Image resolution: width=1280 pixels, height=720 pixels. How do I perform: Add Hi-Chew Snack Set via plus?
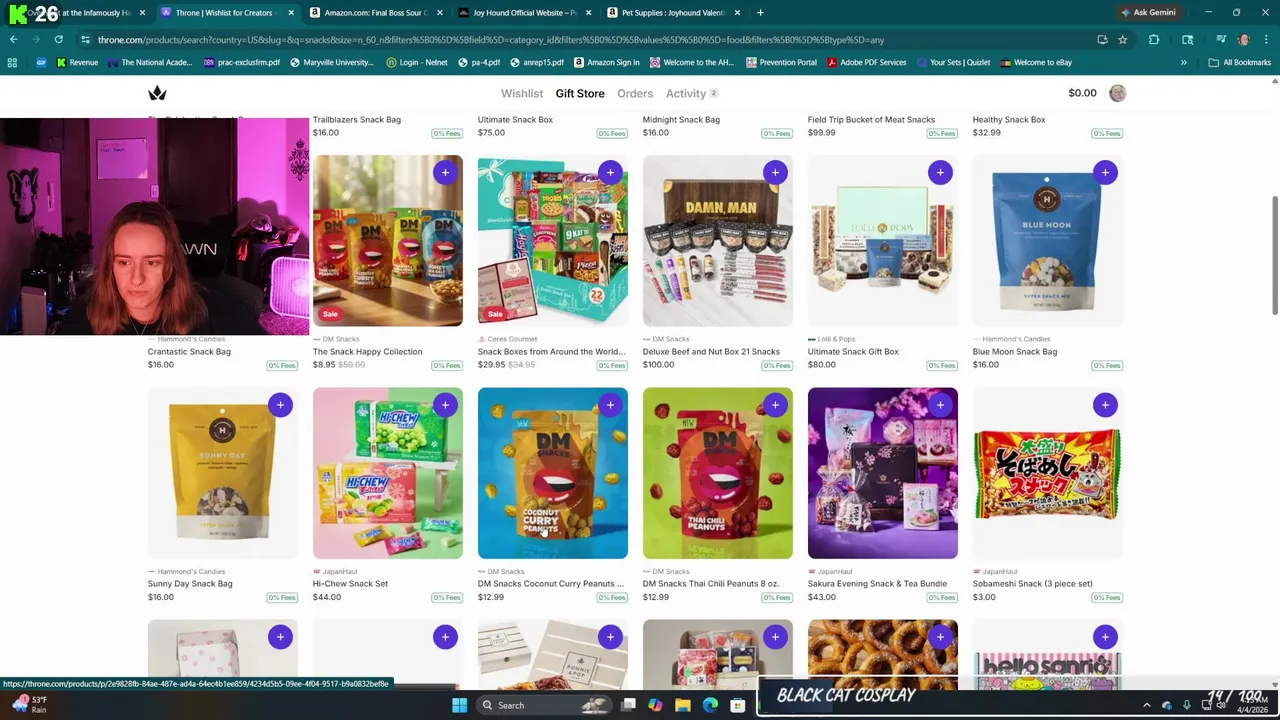445,405
